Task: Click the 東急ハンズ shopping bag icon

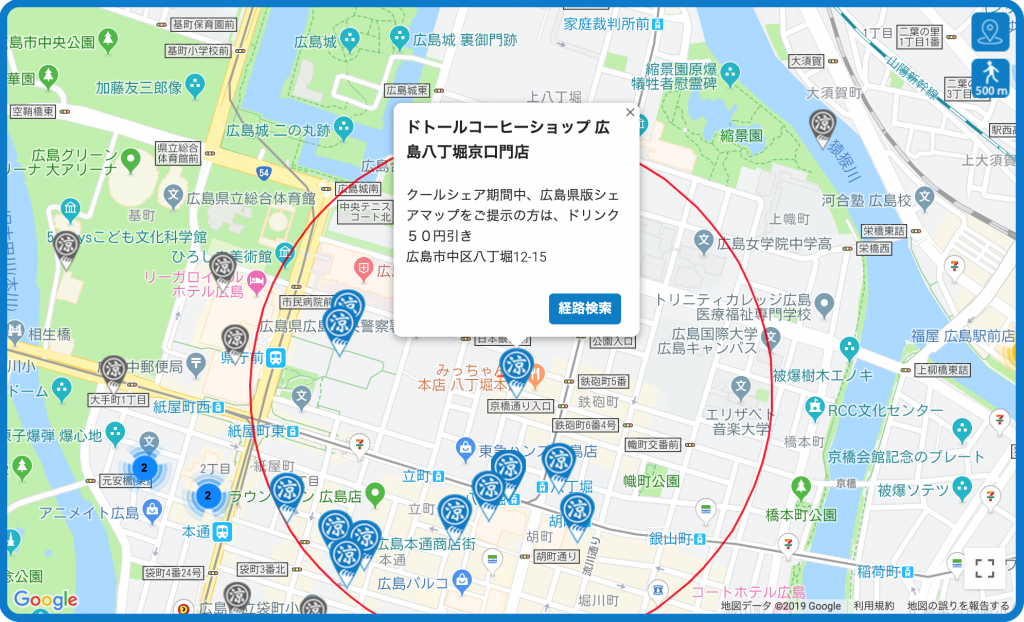Action: click(x=465, y=448)
